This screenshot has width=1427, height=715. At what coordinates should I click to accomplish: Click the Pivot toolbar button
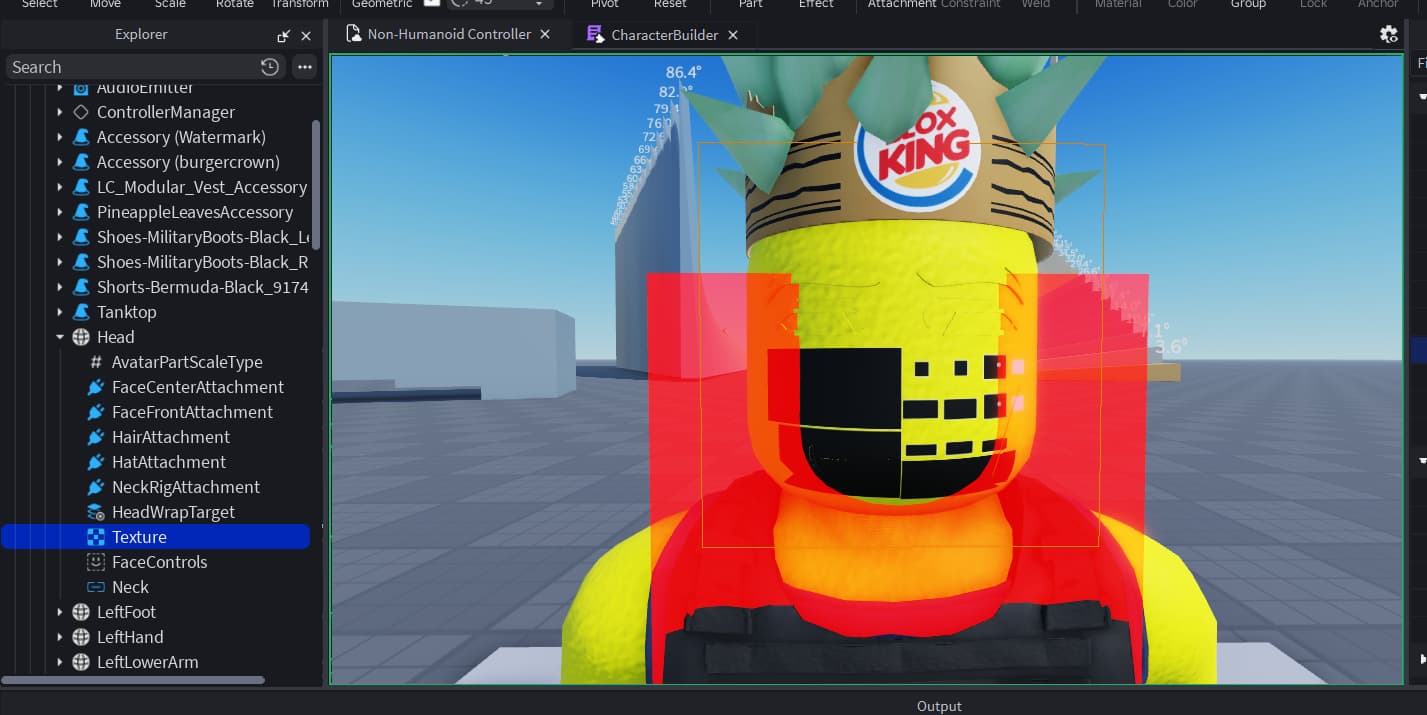(x=605, y=4)
